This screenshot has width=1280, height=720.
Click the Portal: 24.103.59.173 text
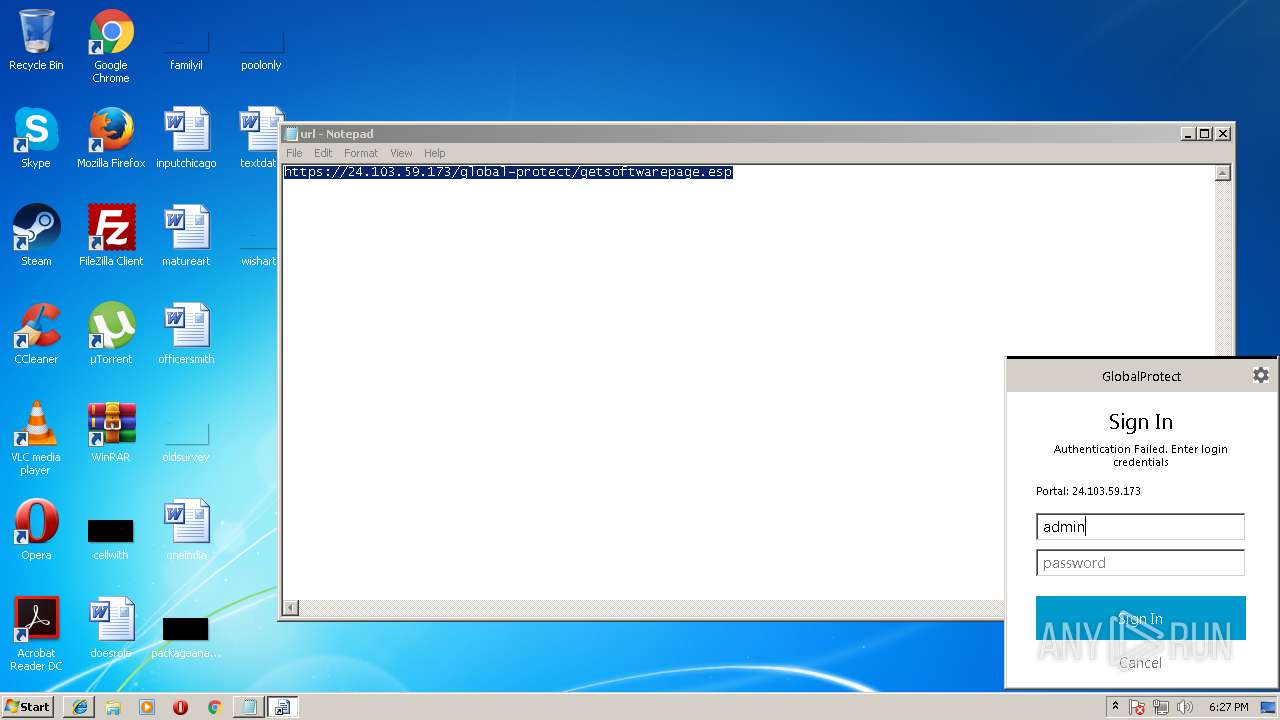coord(1088,491)
